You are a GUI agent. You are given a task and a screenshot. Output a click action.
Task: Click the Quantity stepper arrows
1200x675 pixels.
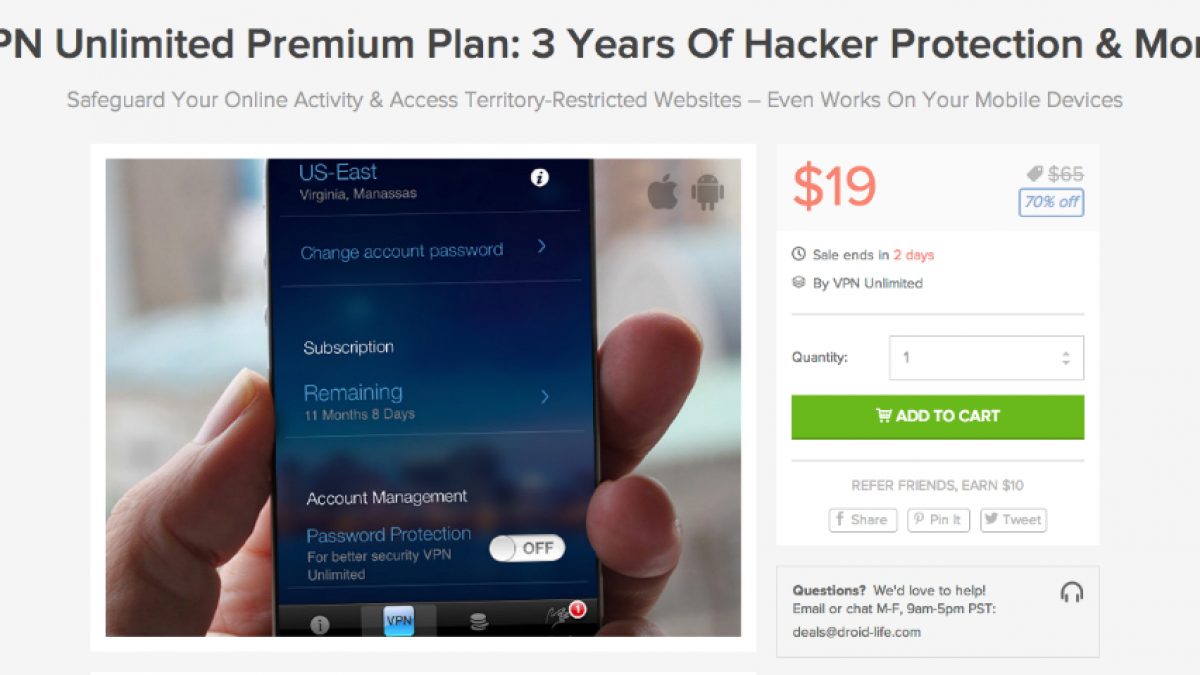[1066, 358]
